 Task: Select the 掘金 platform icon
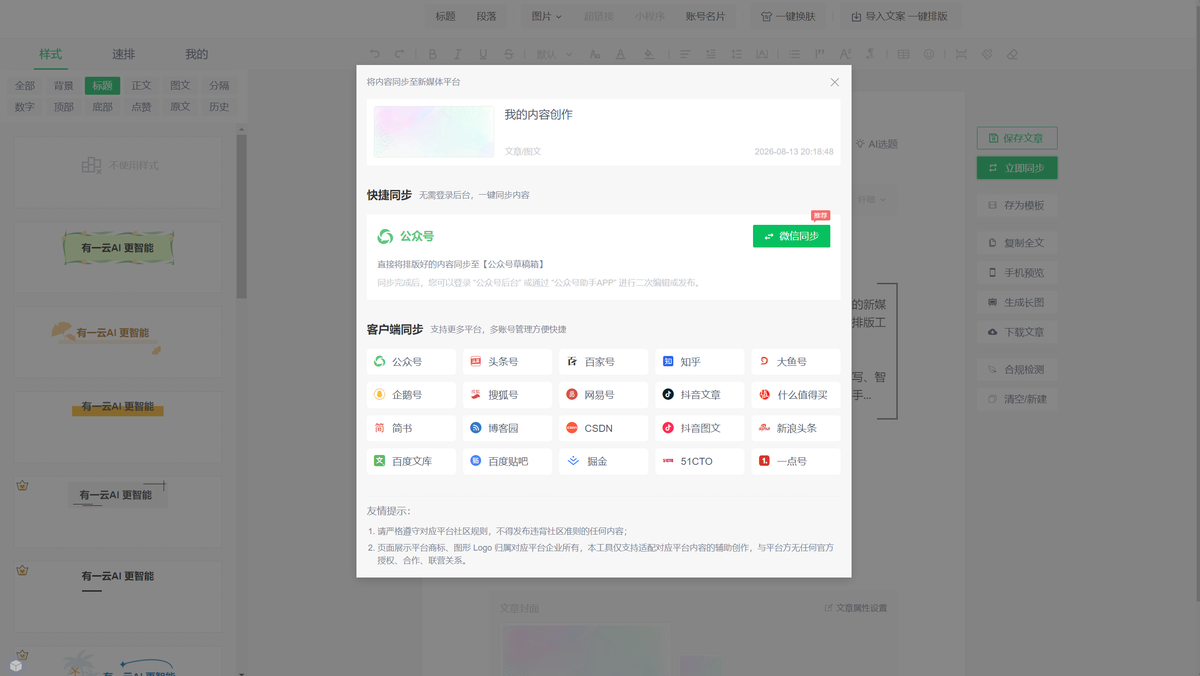[572, 461]
